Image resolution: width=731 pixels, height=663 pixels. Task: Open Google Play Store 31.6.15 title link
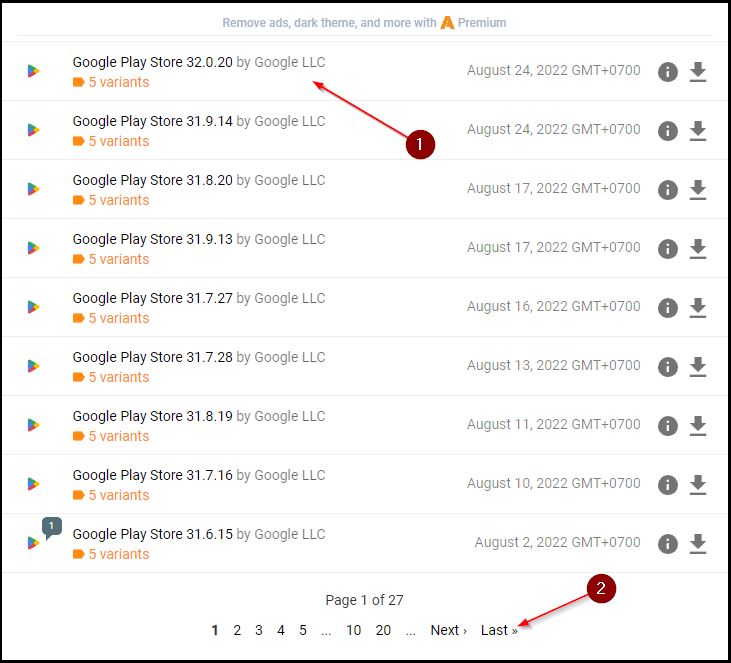click(x=152, y=534)
